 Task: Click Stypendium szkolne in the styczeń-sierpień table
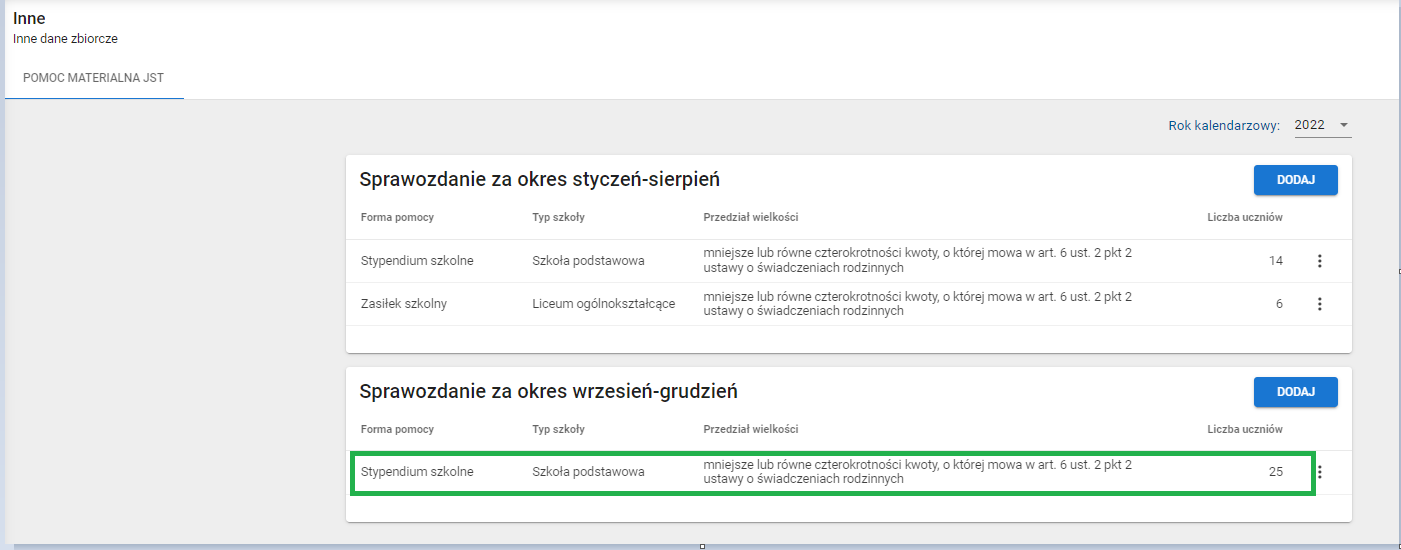pos(417,261)
